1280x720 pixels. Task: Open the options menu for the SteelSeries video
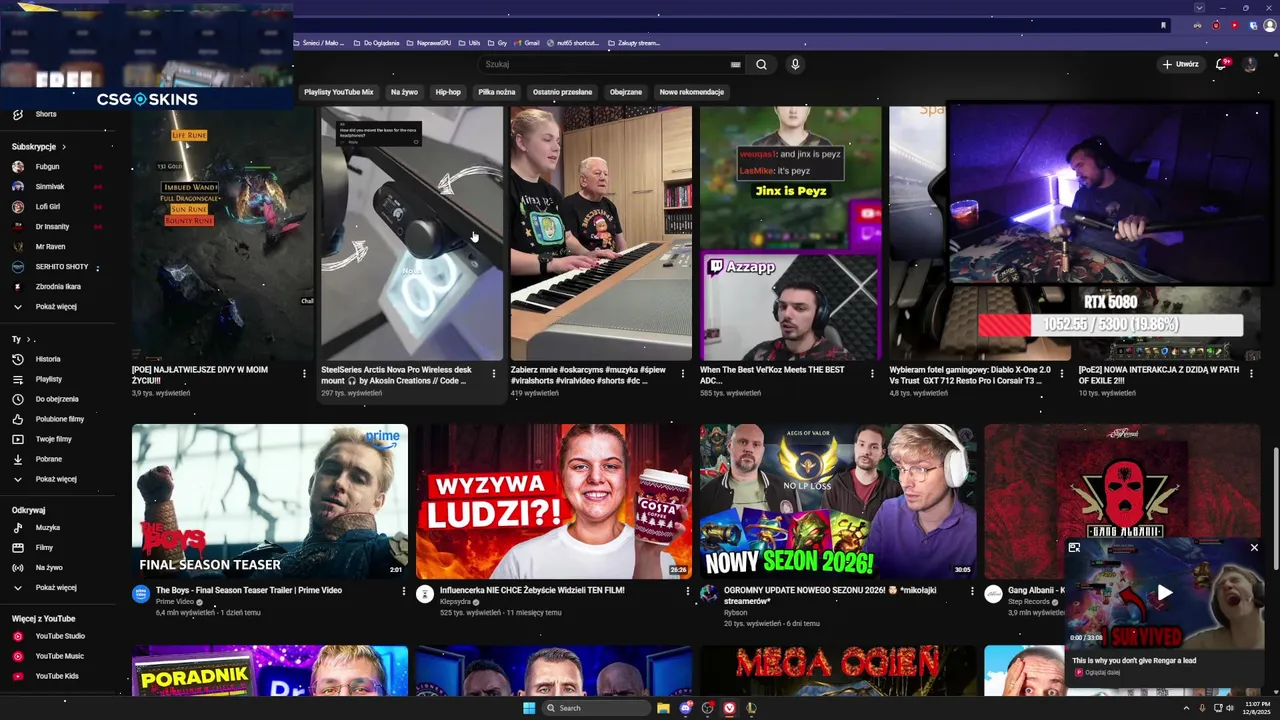493,373
